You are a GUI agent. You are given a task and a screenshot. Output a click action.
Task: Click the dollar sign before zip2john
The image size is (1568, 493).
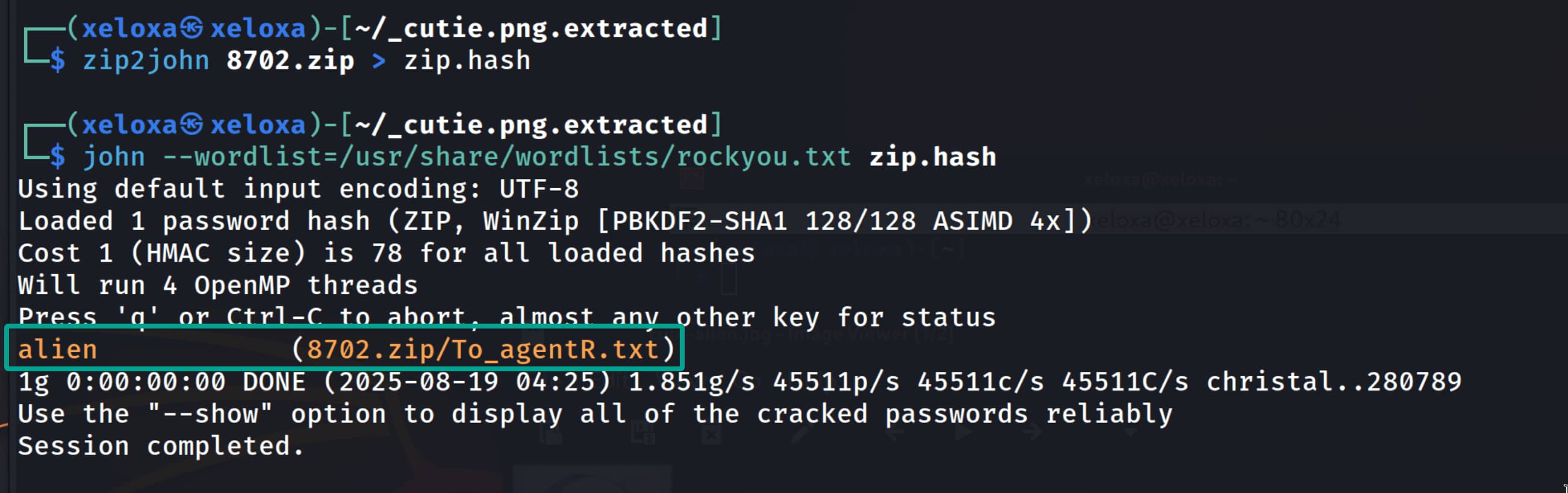58,61
